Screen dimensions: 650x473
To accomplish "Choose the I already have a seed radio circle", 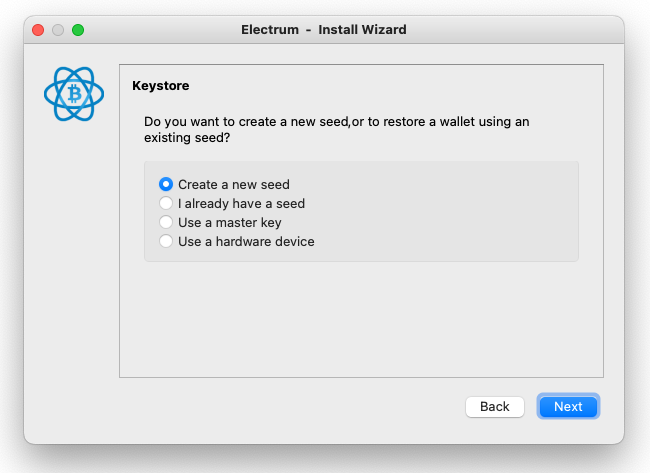I will click(166, 203).
